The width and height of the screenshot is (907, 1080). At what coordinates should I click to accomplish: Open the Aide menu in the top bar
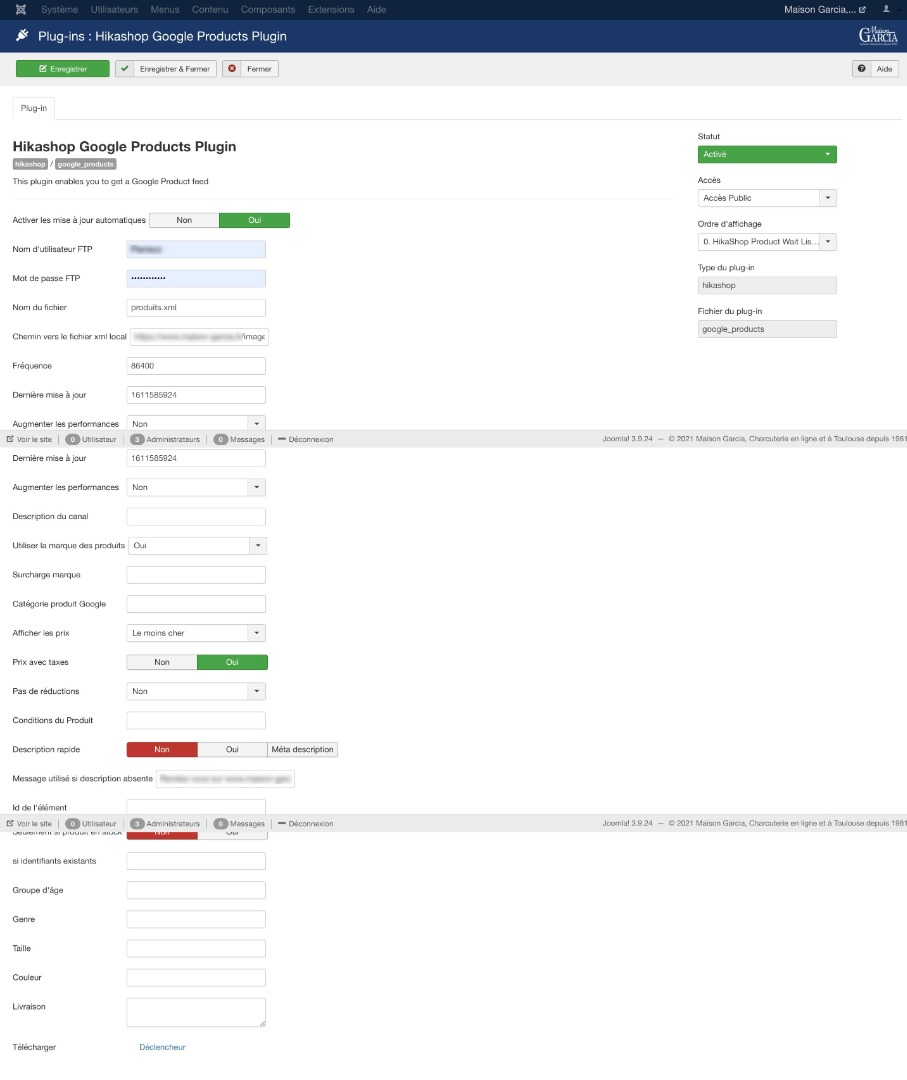[377, 10]
